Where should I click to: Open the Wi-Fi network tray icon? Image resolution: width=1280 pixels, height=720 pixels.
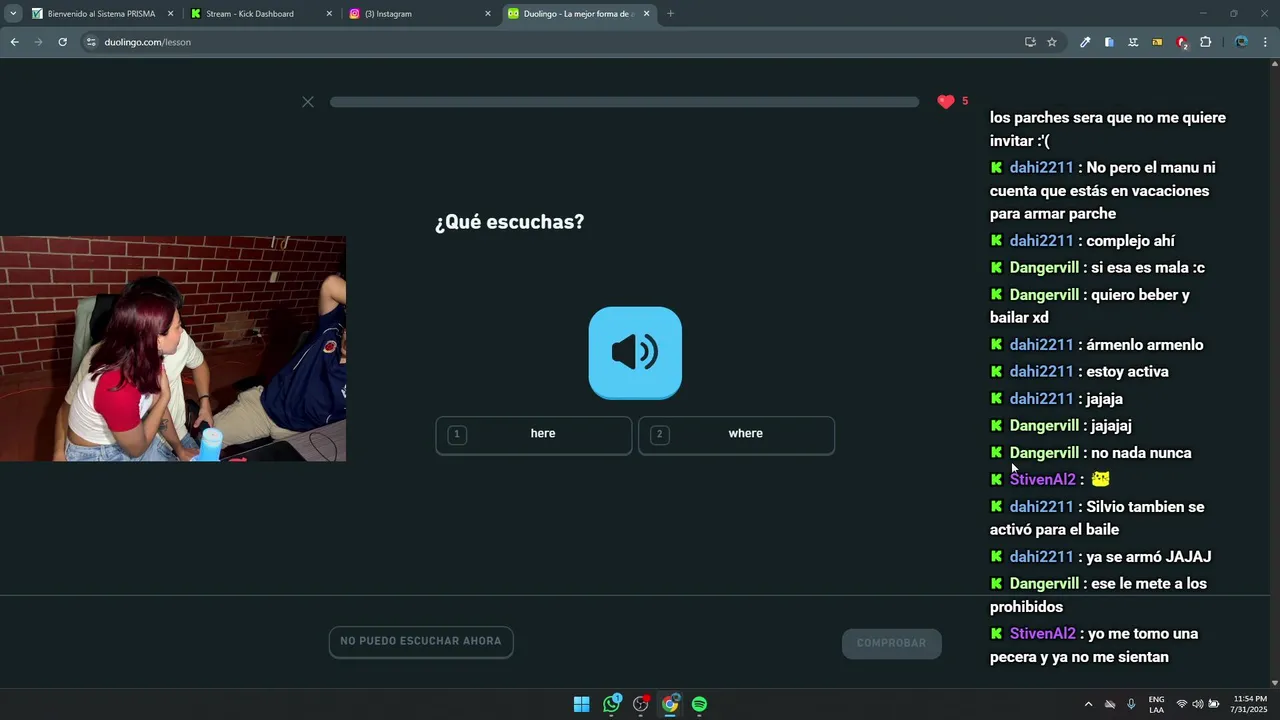coord(1181,704)
